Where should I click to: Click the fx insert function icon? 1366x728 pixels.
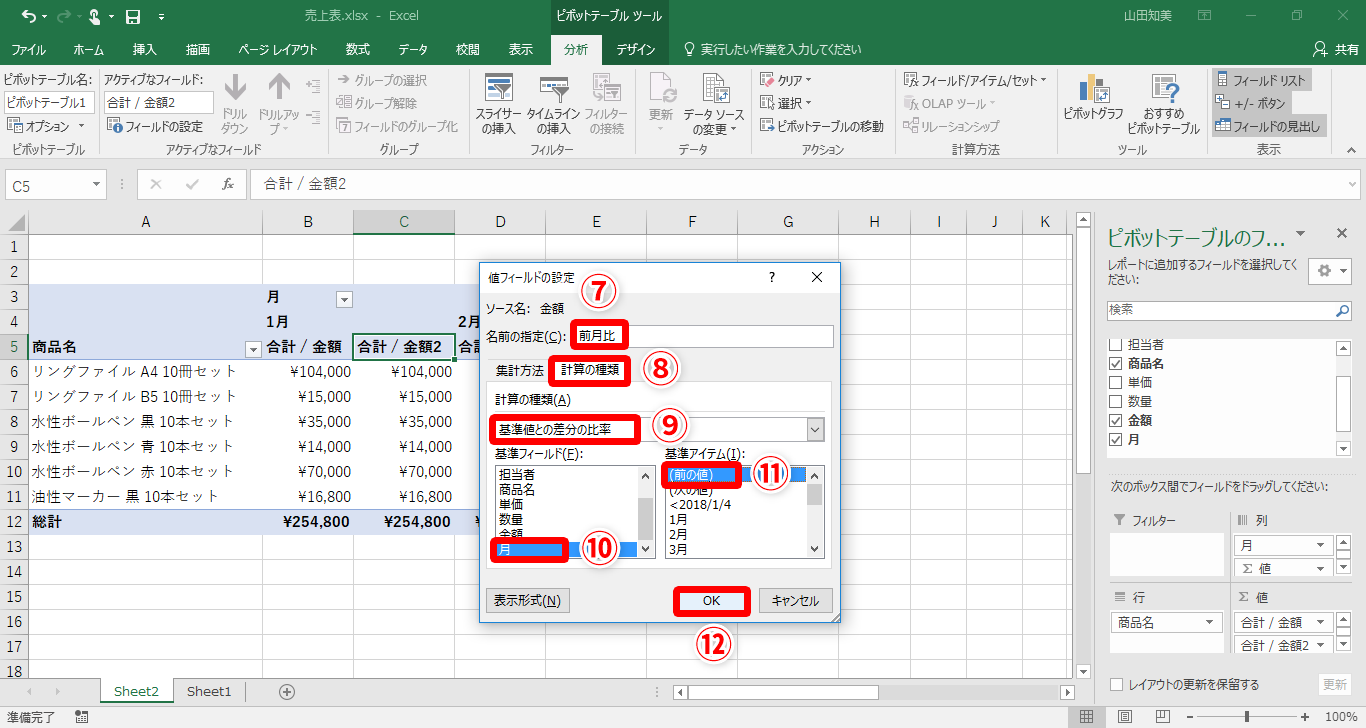point(228,184)
